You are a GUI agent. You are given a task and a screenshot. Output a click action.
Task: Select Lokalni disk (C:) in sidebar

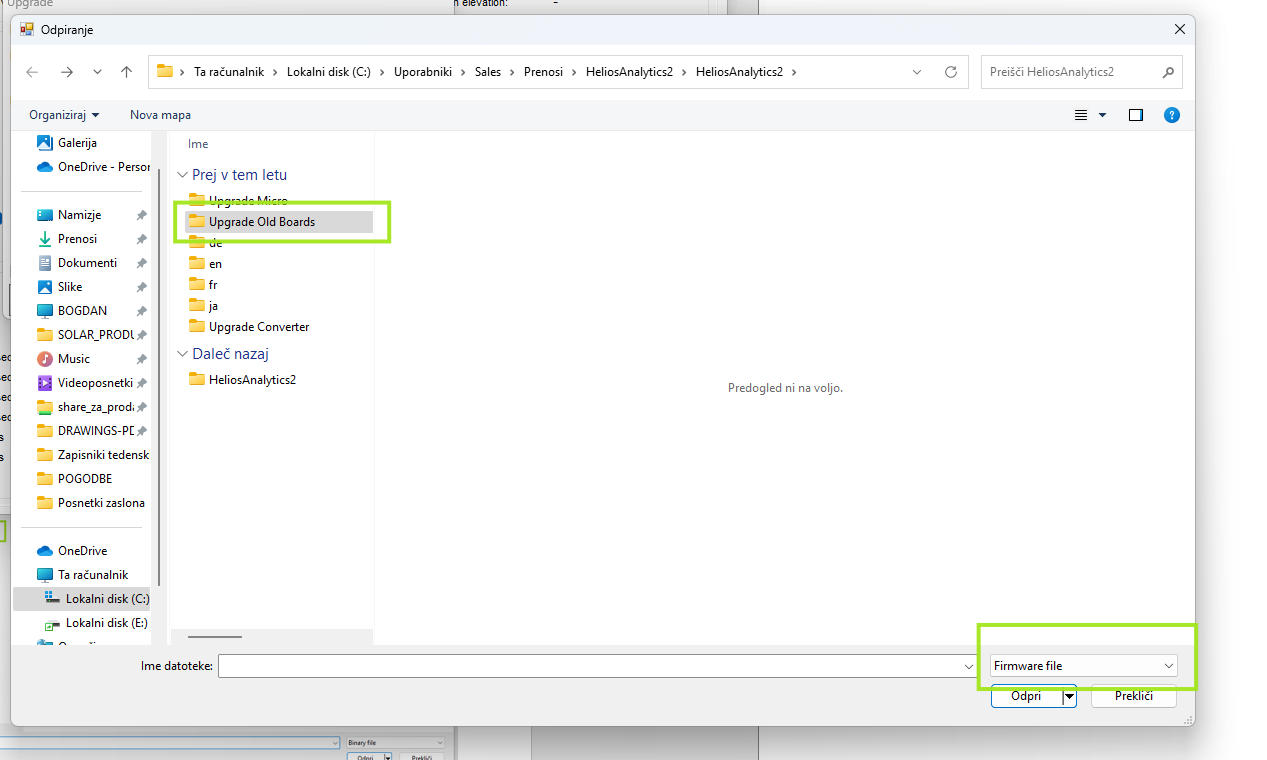(x=82, y=599)
